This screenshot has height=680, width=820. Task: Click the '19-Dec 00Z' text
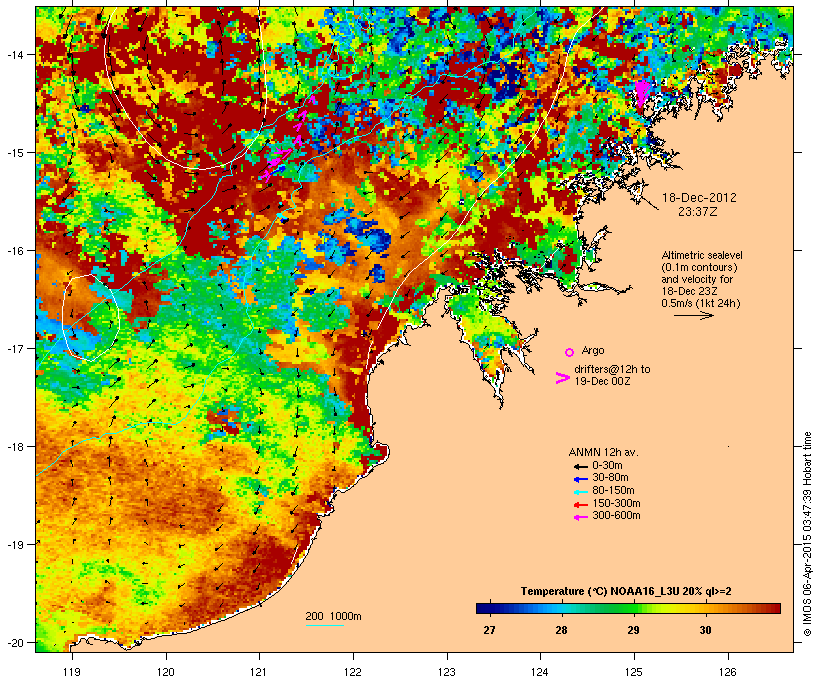(602, 381)
